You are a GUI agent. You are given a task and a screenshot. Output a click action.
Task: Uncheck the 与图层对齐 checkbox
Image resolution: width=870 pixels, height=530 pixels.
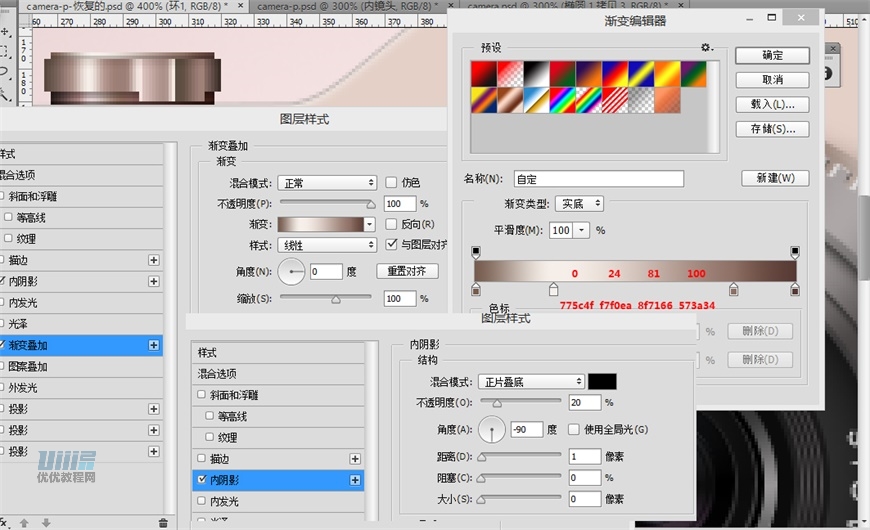coord(391,244)
